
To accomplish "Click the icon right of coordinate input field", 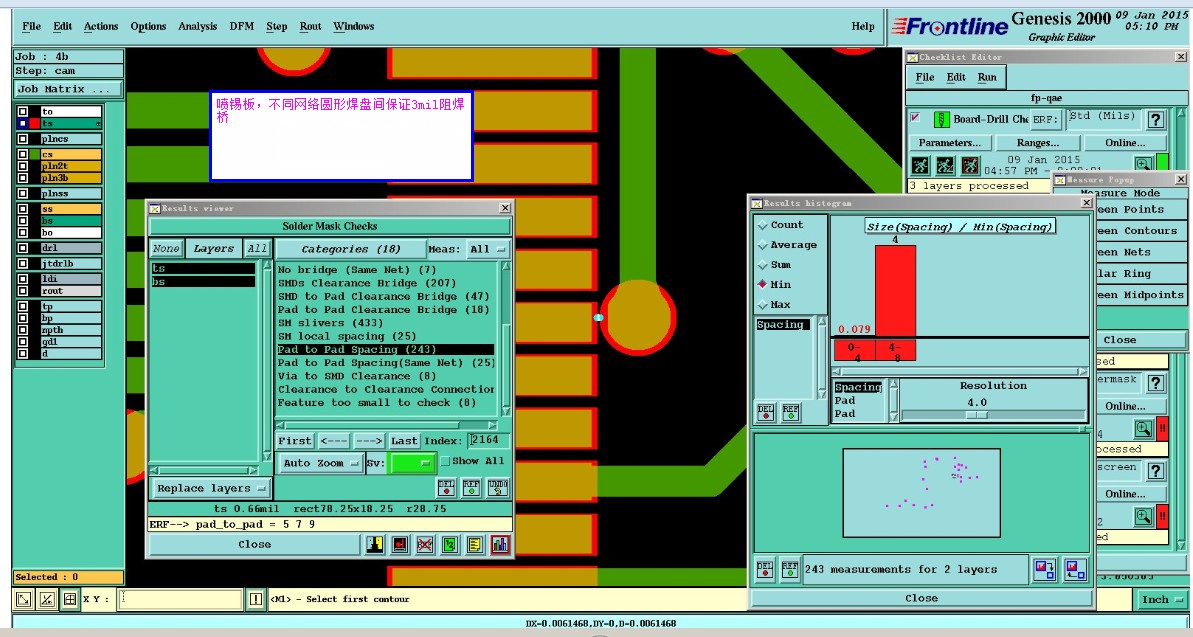I will click(256, 600).
